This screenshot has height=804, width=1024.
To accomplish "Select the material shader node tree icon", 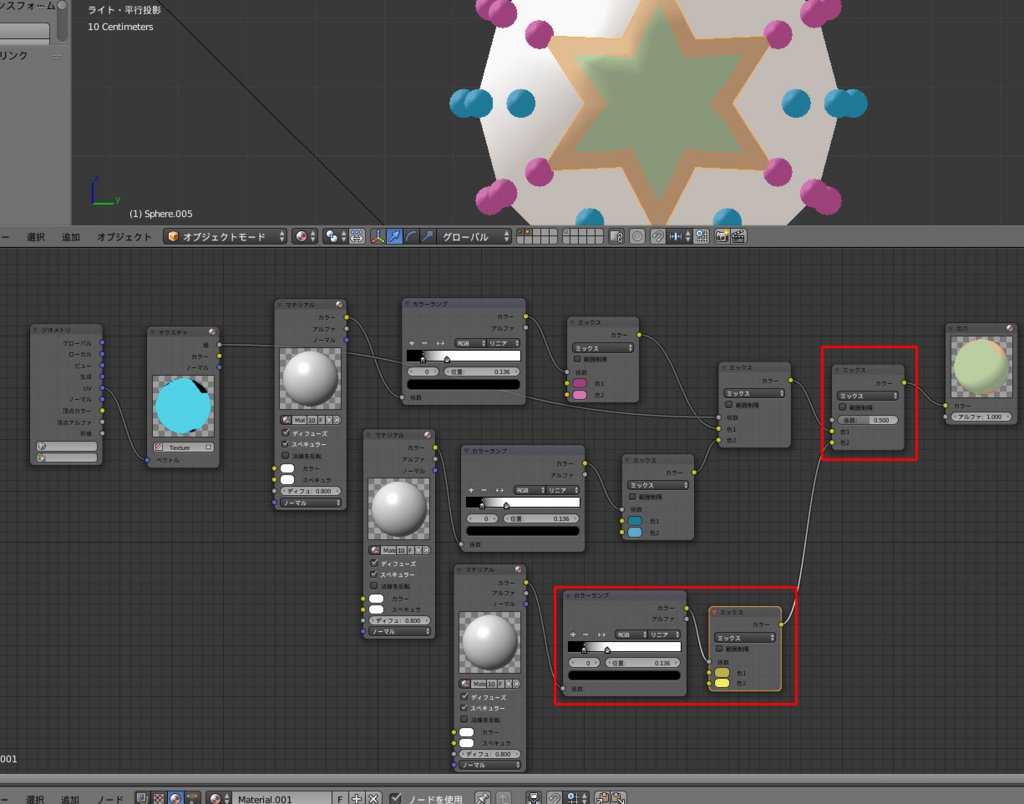I will [175, 798].
